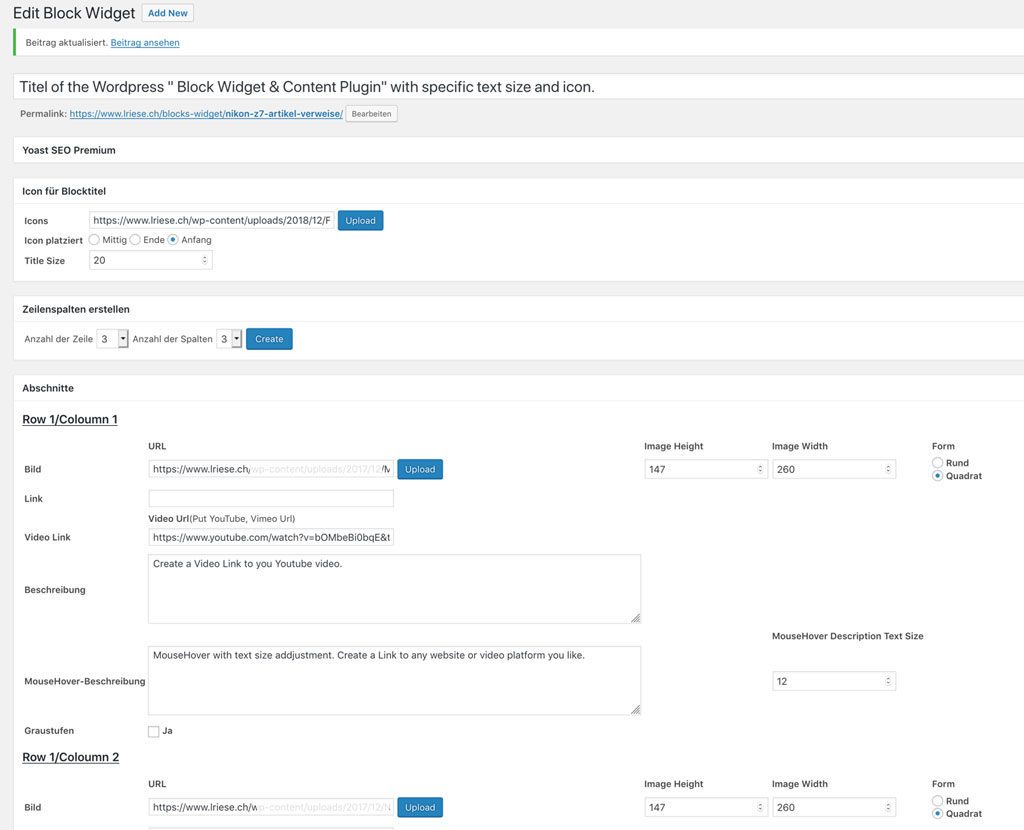
Task: Click the Title Size number field
Action: [x=150, y=260]
